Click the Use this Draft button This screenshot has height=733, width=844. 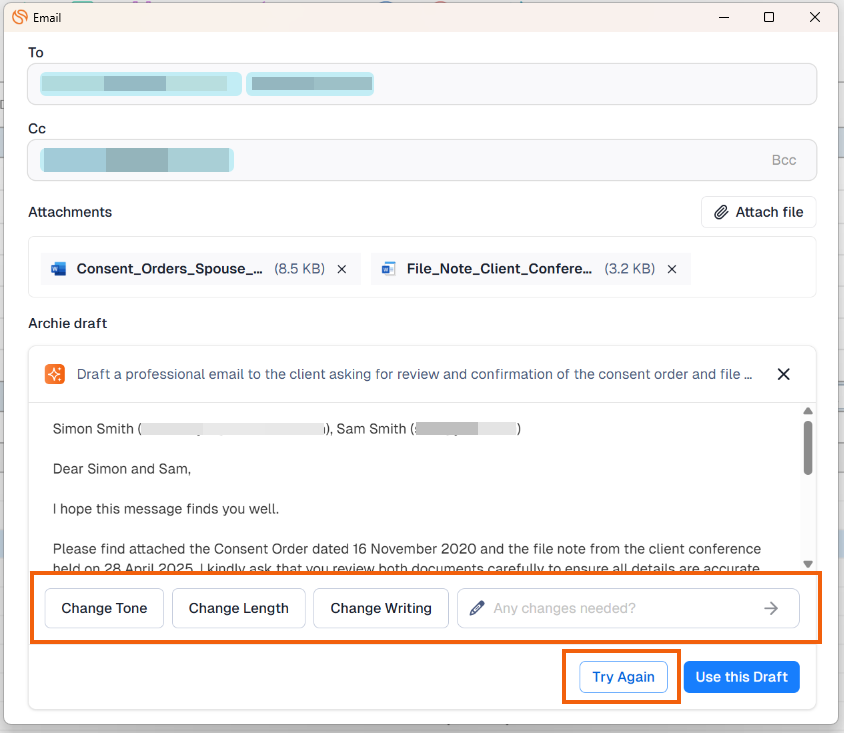[x=741, y=677]
